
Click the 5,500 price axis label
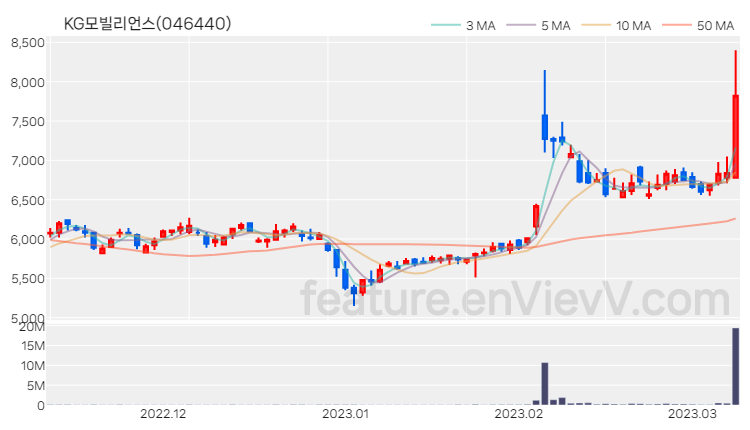[x=28, y=279]
